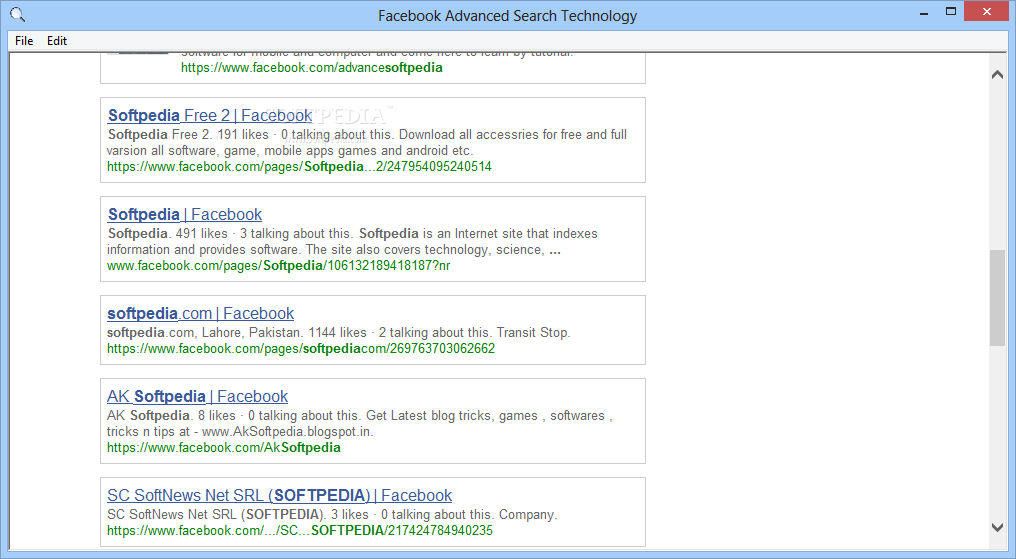Click the URL ending in 217424784940235

coord(300,530)
